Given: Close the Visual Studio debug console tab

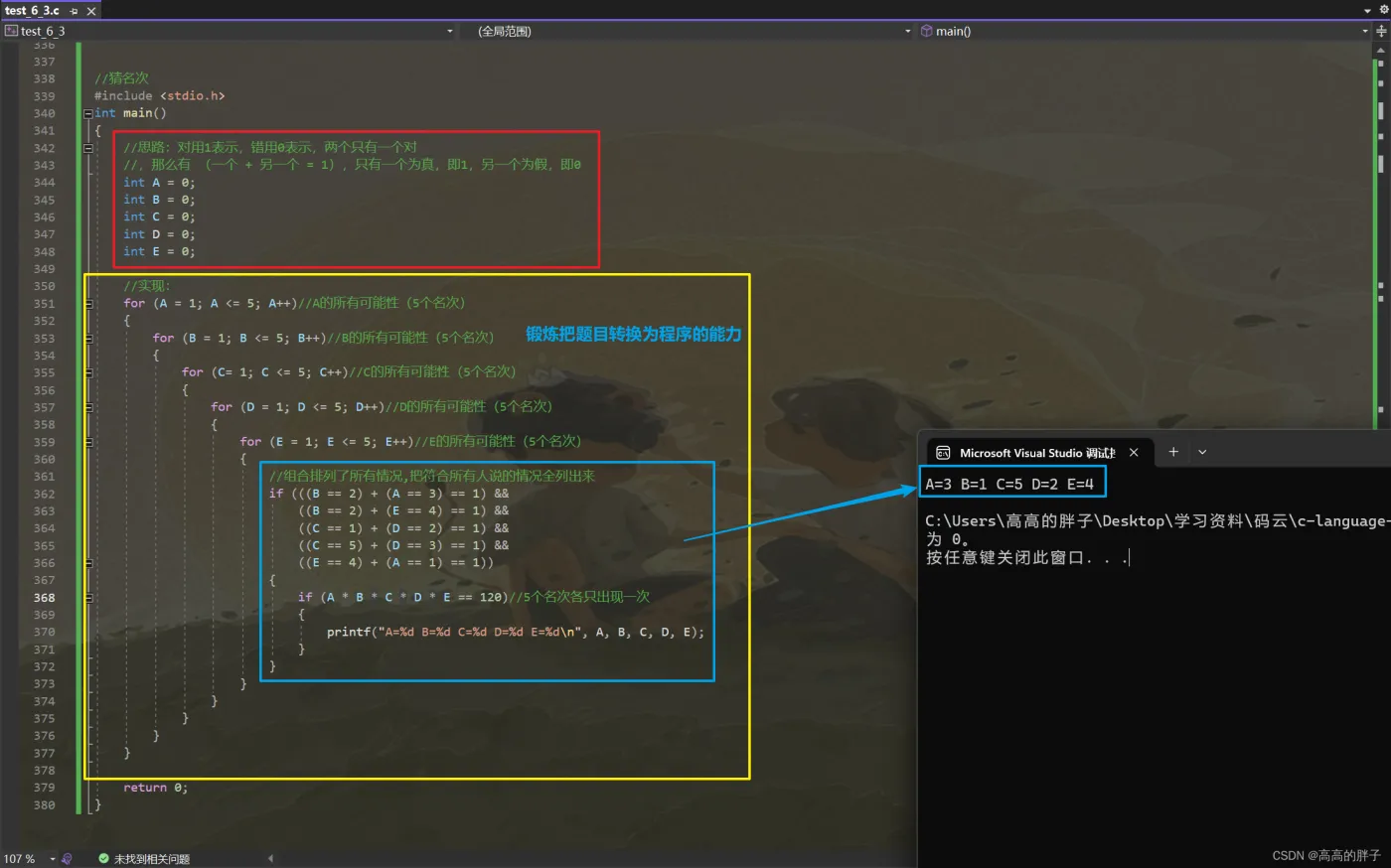Looking at the screenshot, I should [x=1134, y=453].
